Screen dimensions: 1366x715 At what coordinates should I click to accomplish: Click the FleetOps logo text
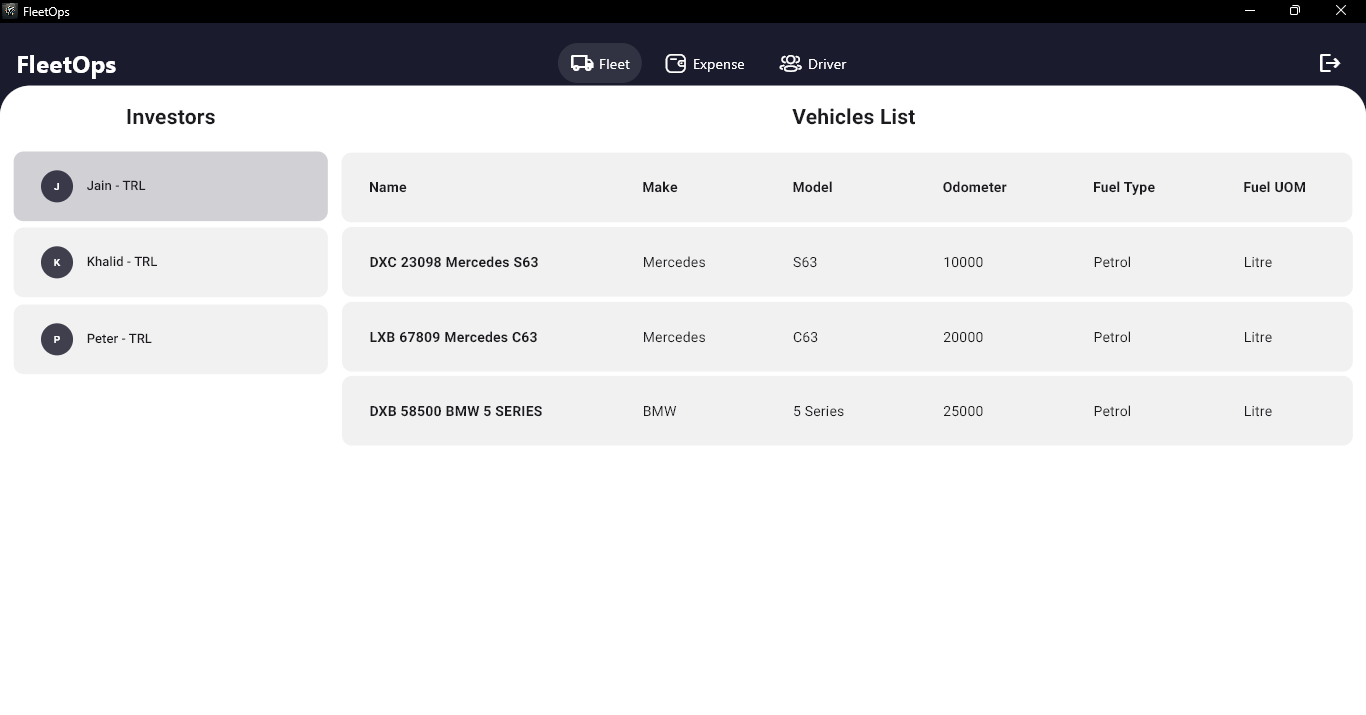[67, 65]
